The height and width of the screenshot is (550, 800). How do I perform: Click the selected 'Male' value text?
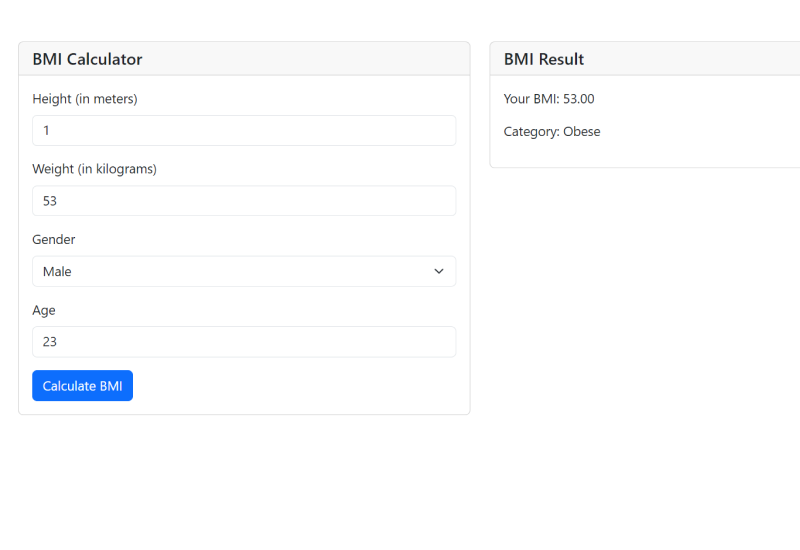point(57,272)
